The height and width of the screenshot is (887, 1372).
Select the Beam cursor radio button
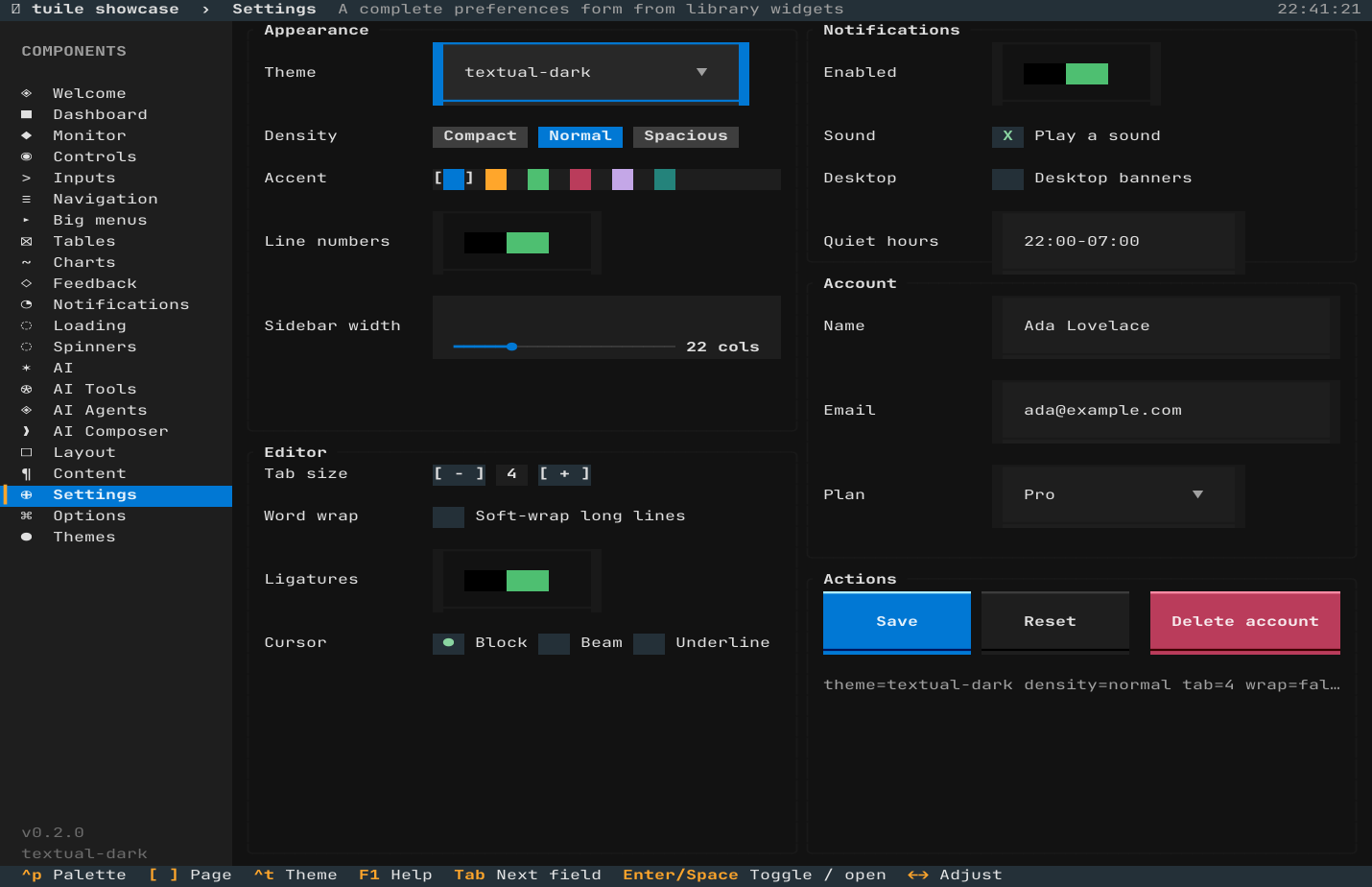pos(554,643)
